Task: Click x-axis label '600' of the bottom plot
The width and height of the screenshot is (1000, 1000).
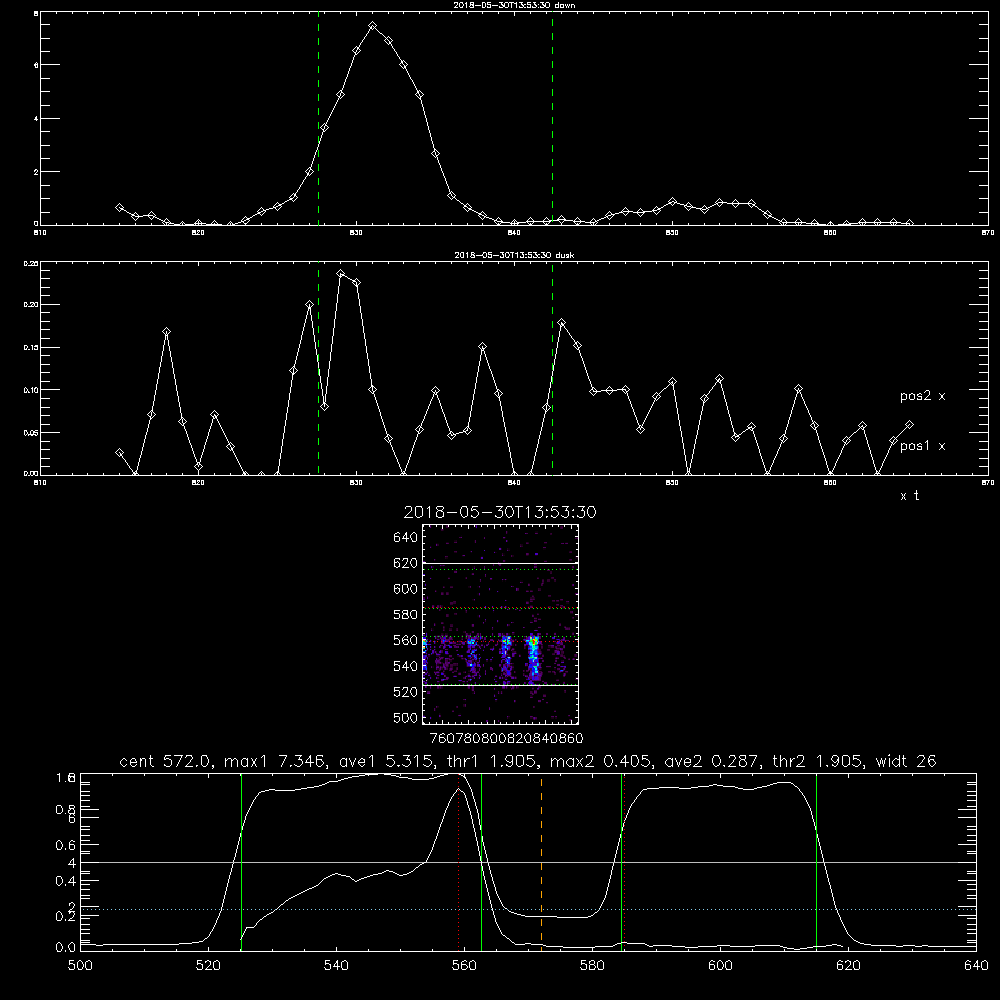Action: click(x=720, y=966)
